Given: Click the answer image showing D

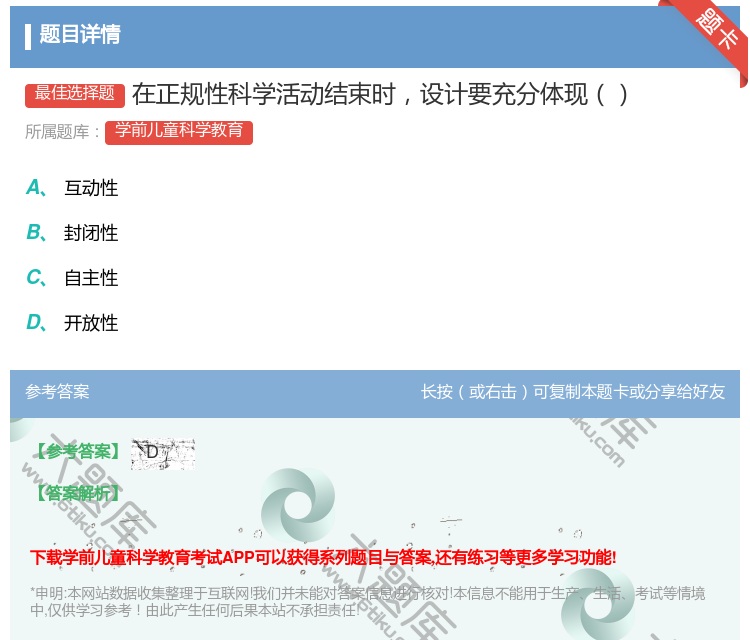Looking at the screenshot, I should (163, 453).
